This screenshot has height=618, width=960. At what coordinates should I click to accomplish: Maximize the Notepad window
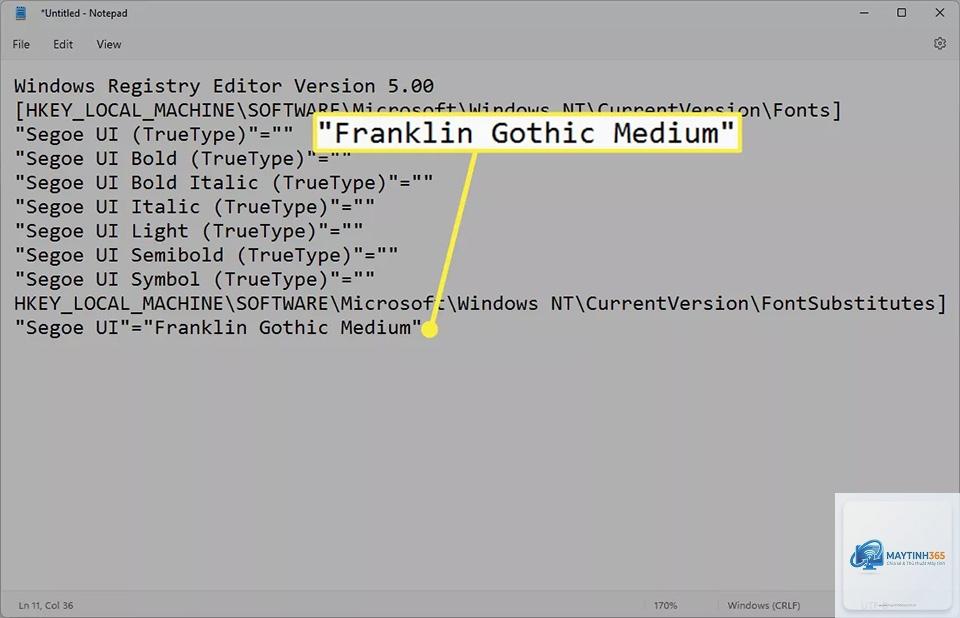(x=901, y=13)
